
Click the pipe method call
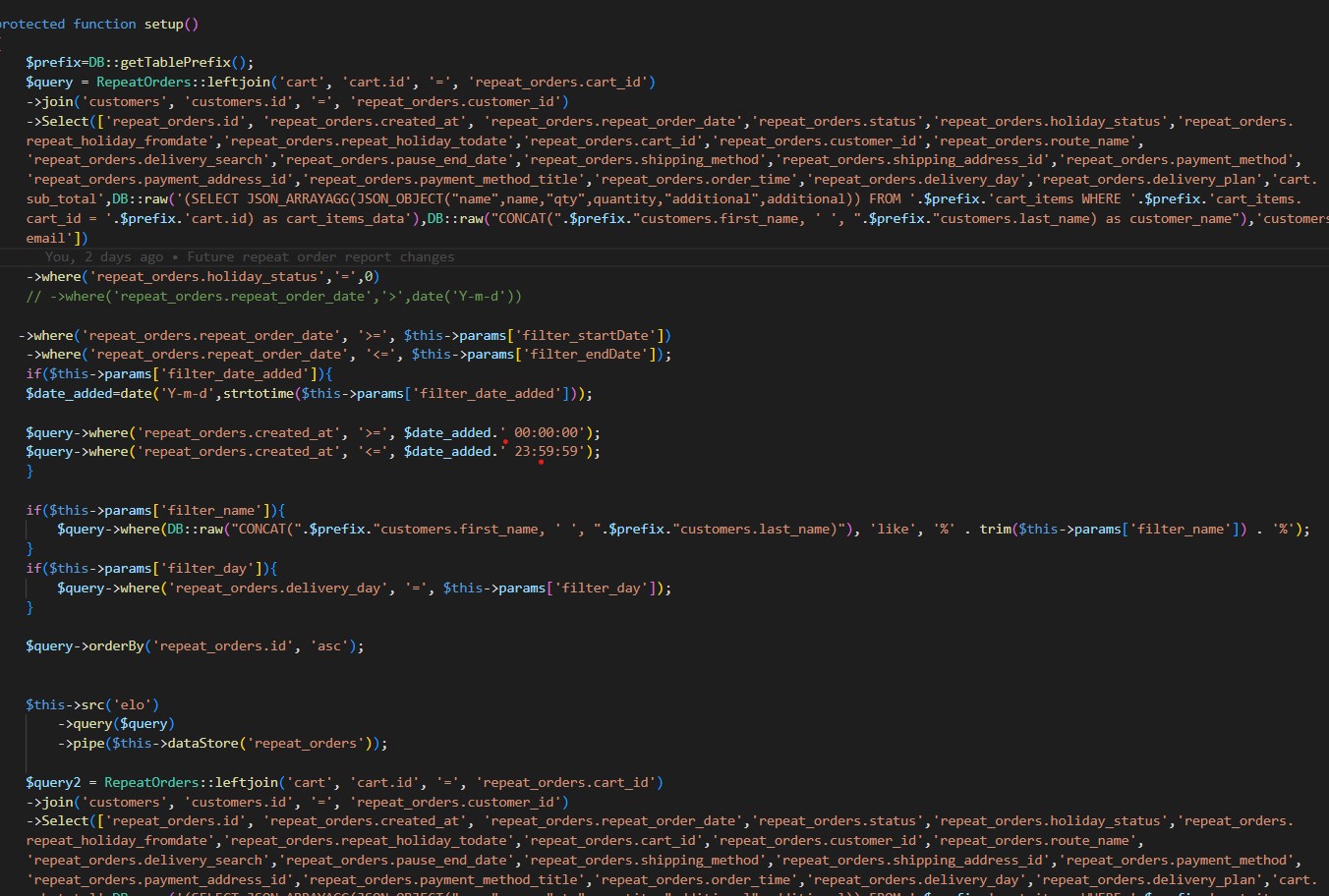(x=85, y=744)
